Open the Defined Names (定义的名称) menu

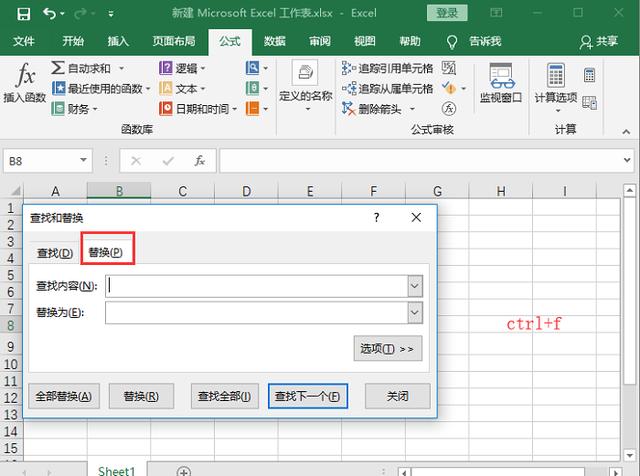[305, 87]
